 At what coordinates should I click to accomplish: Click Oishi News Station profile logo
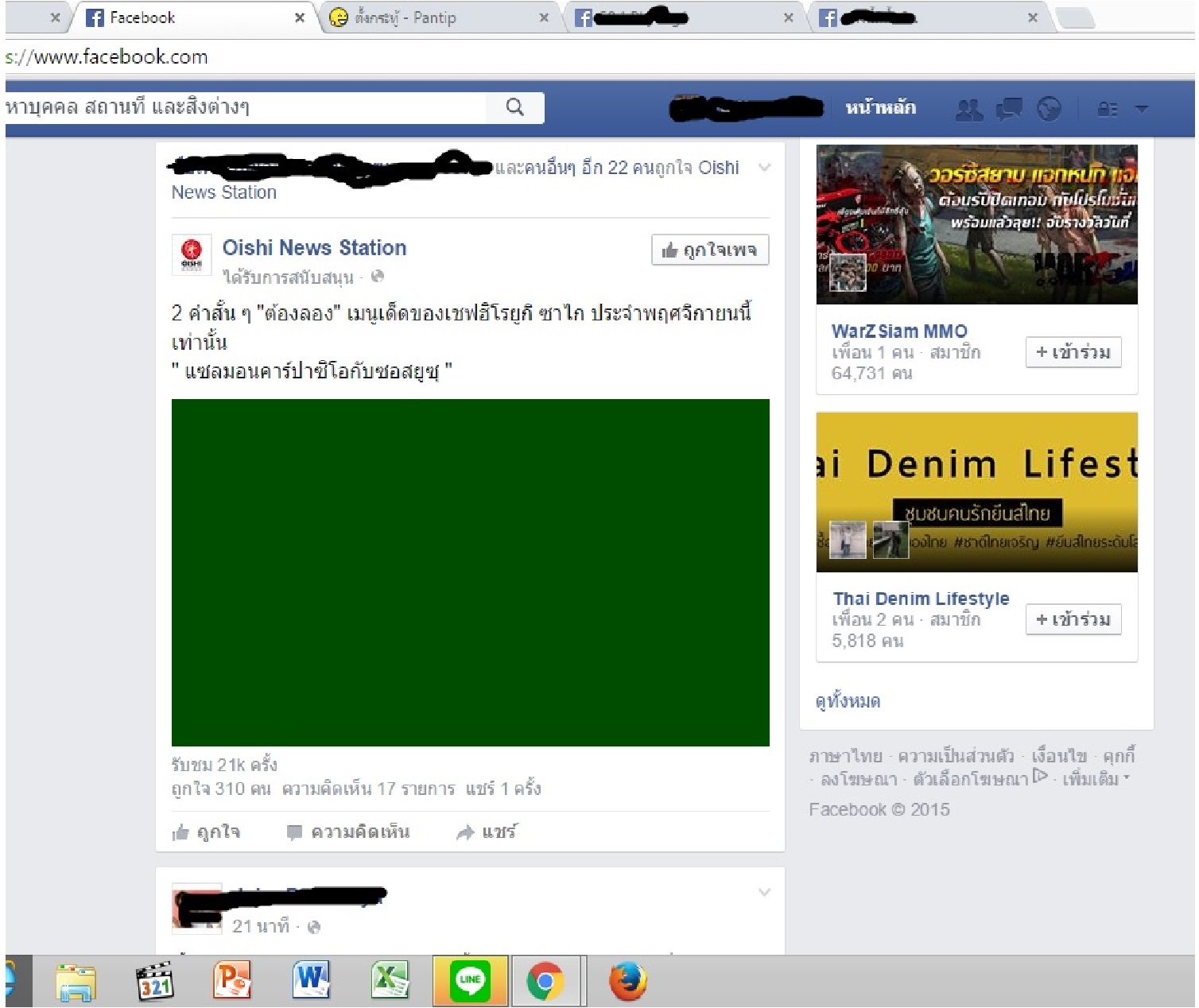click(192, 254)
